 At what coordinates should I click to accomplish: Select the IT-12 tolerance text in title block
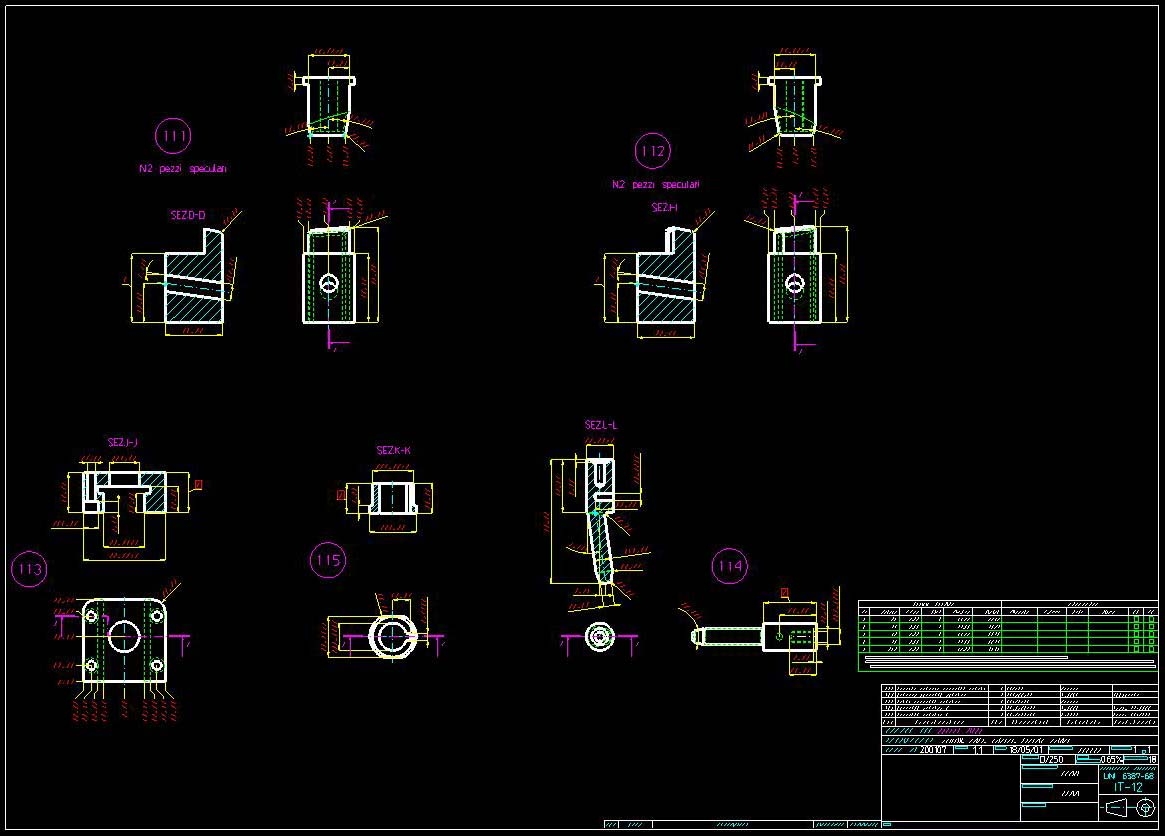[x=1128, y=787]
